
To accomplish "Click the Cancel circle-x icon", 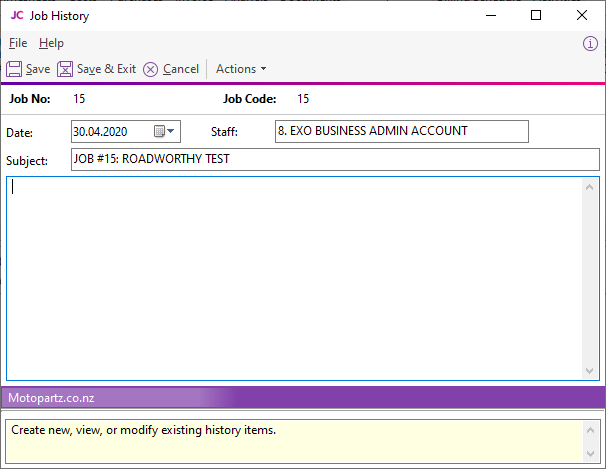I will (150, 69).
